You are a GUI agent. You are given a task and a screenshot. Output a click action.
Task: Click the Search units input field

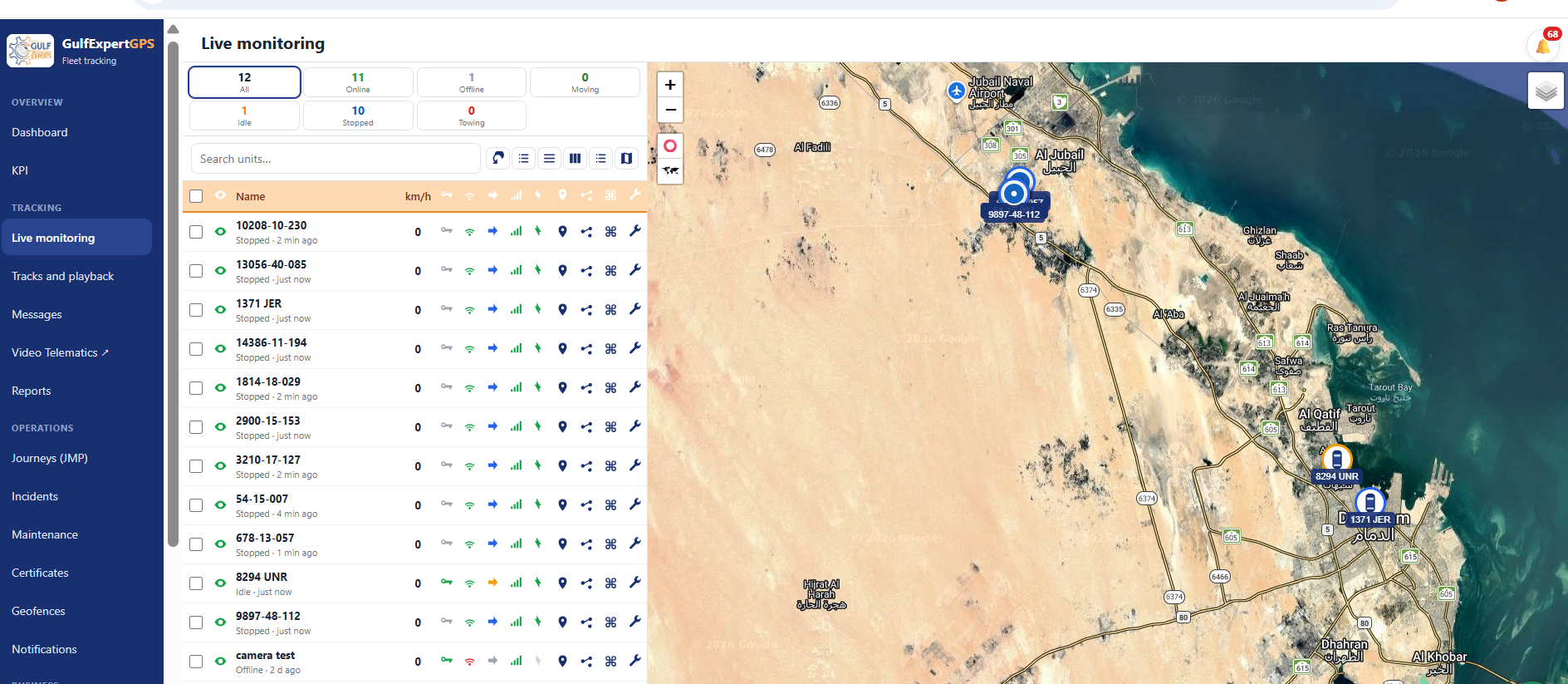tap(336, 159)
